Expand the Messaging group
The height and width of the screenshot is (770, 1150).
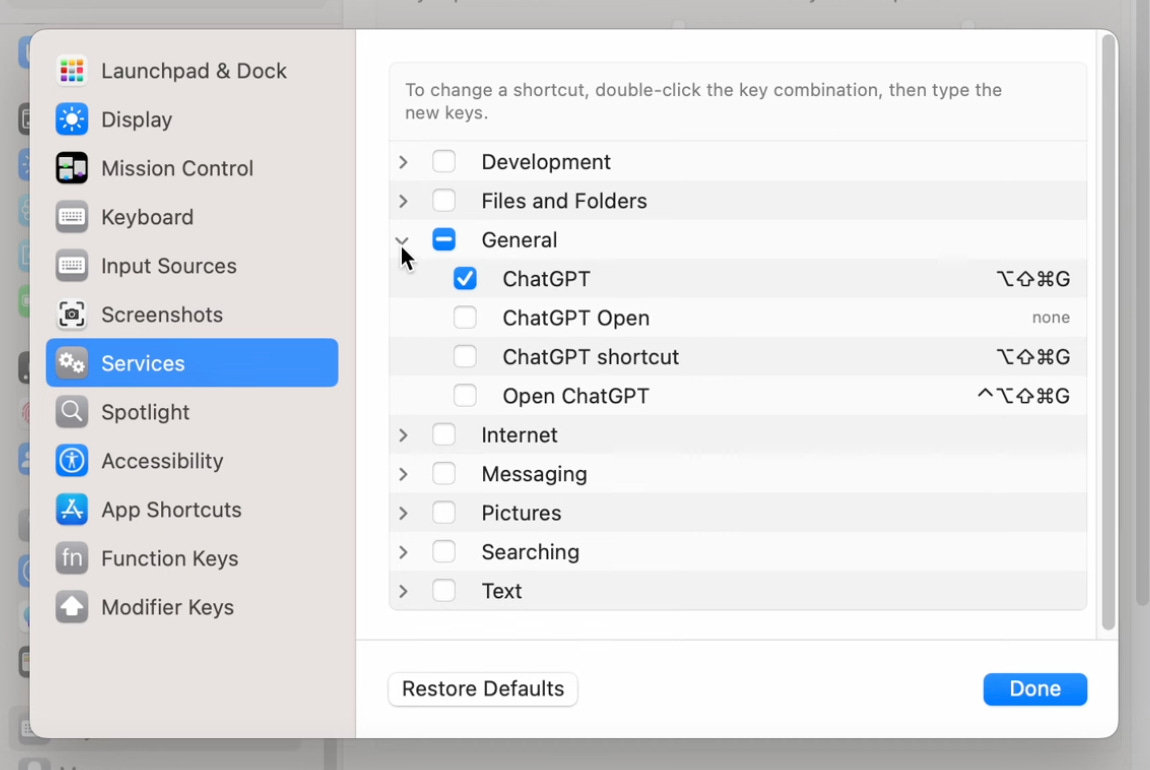pyautogui.click(x=403, y=474)
